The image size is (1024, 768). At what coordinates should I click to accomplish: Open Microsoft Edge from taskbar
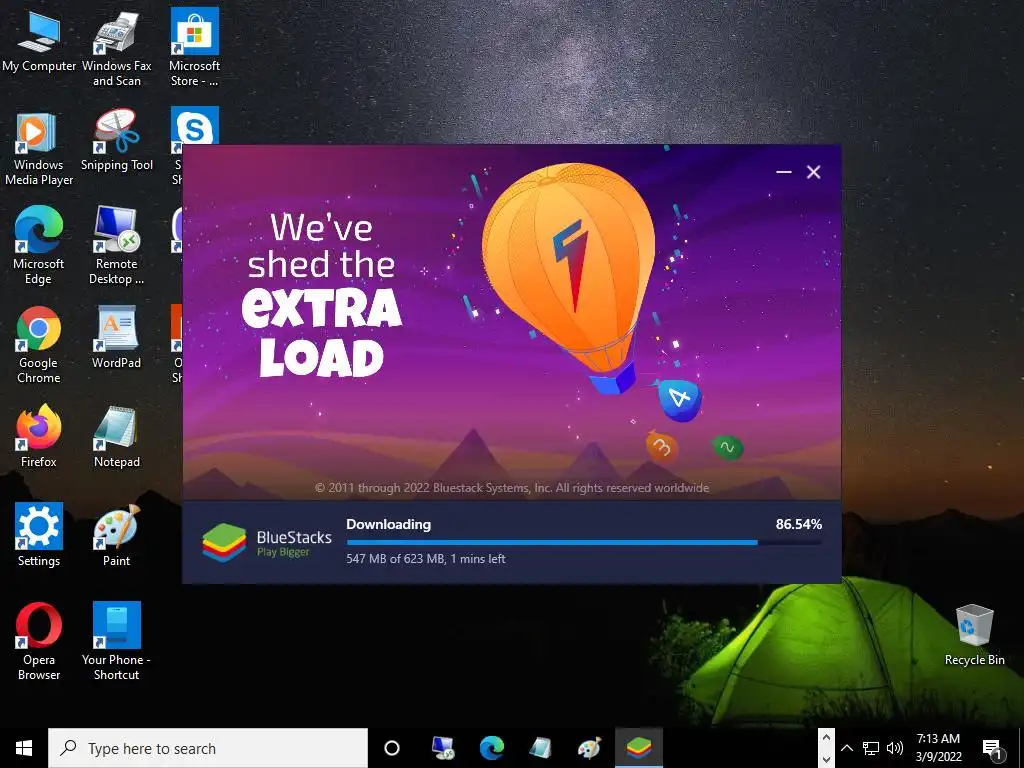pyautogui.click(x=492, y=748)
